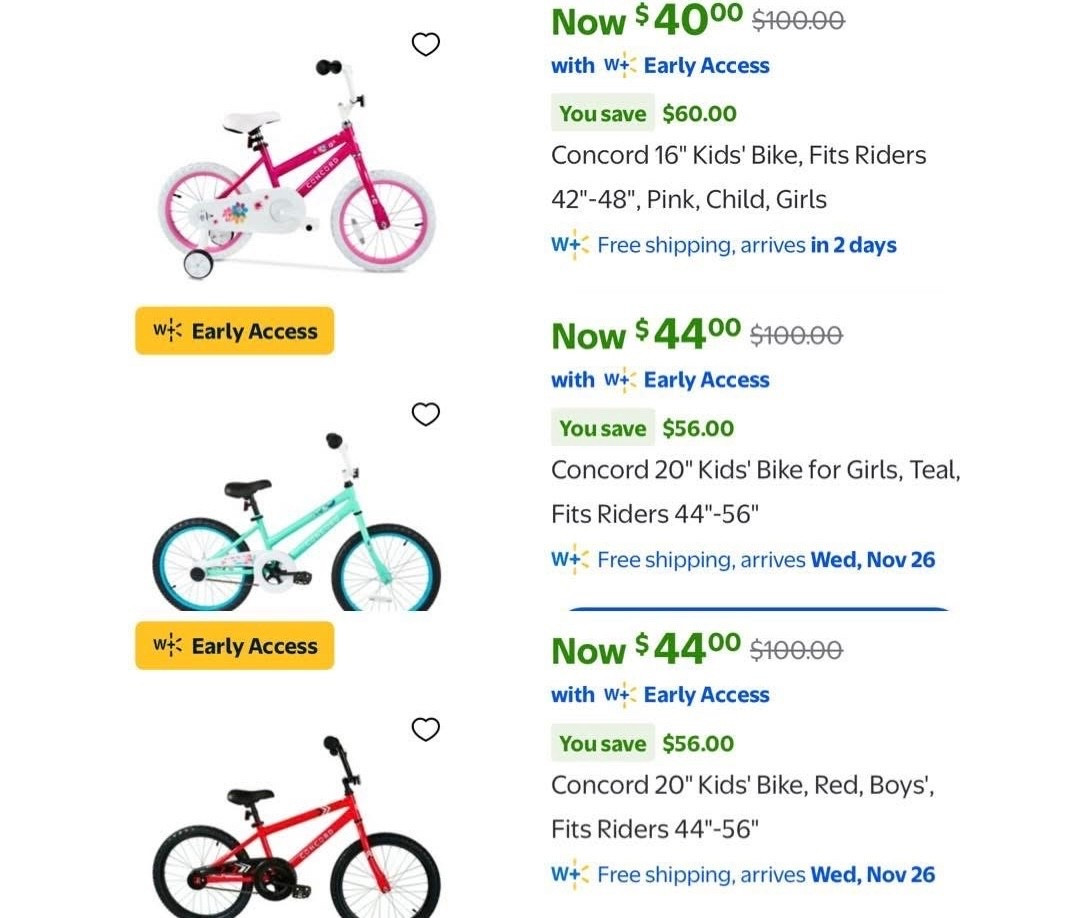The height and width of the screenshot is (918, 1080).
Task: Open the Concord 20" Girls Teal bike title
Action: (755, 491)
